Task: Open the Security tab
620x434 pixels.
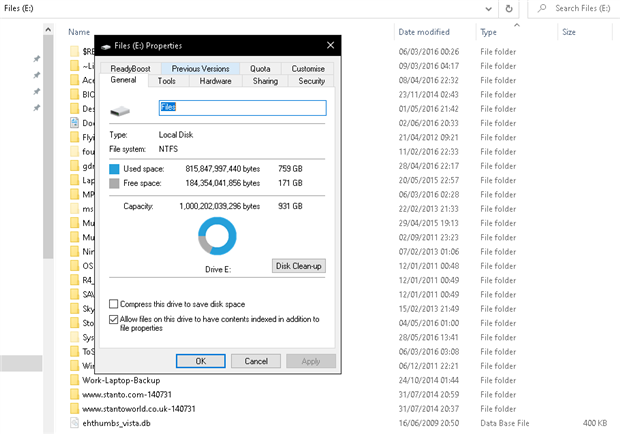Action: click(x=311, y=81)
